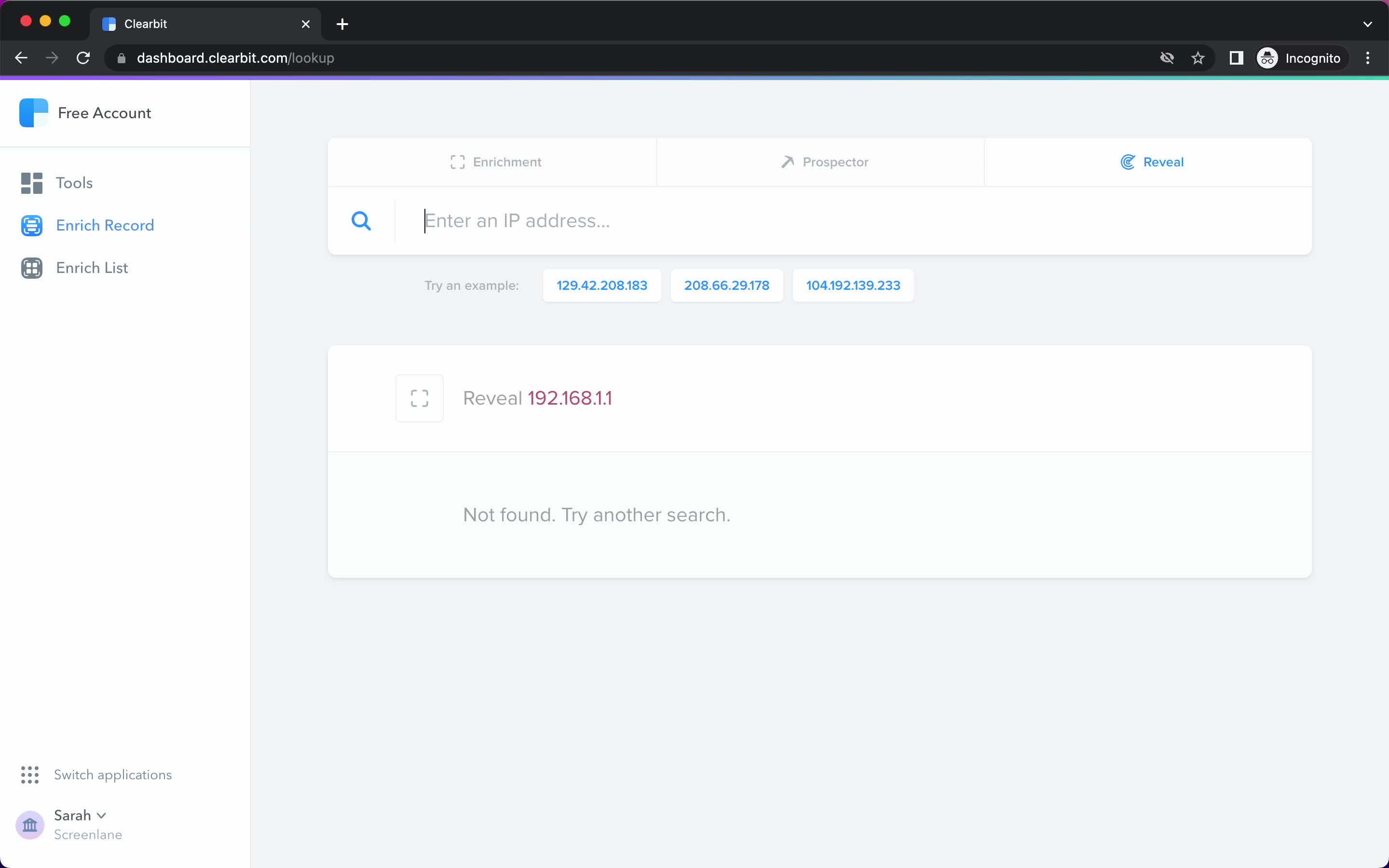The width and height of the screenshot is (1389, 868).
Task: Go forward in browser history
Action: pyautogui.click(x=52, y=58)
